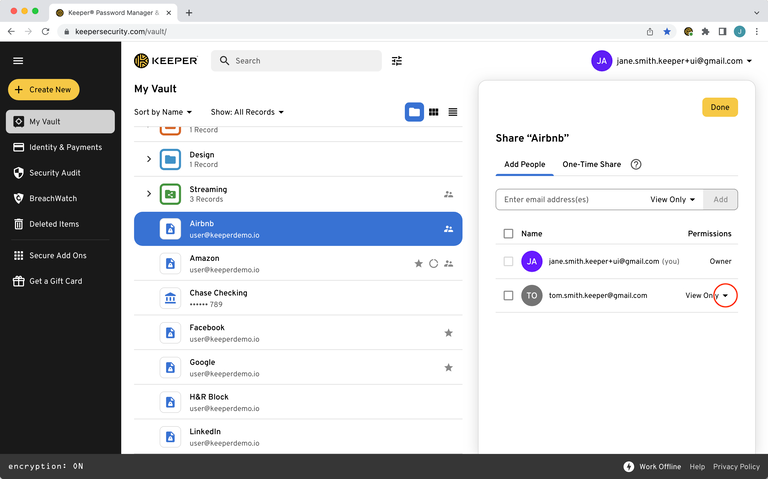Open Security Audit in sidebar
The height and width of the screenshot is (479, 768).
coord(55,173)
